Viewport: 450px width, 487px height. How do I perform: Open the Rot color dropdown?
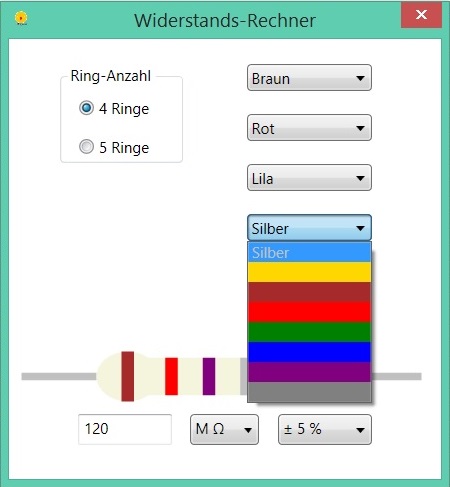point(309,128)
